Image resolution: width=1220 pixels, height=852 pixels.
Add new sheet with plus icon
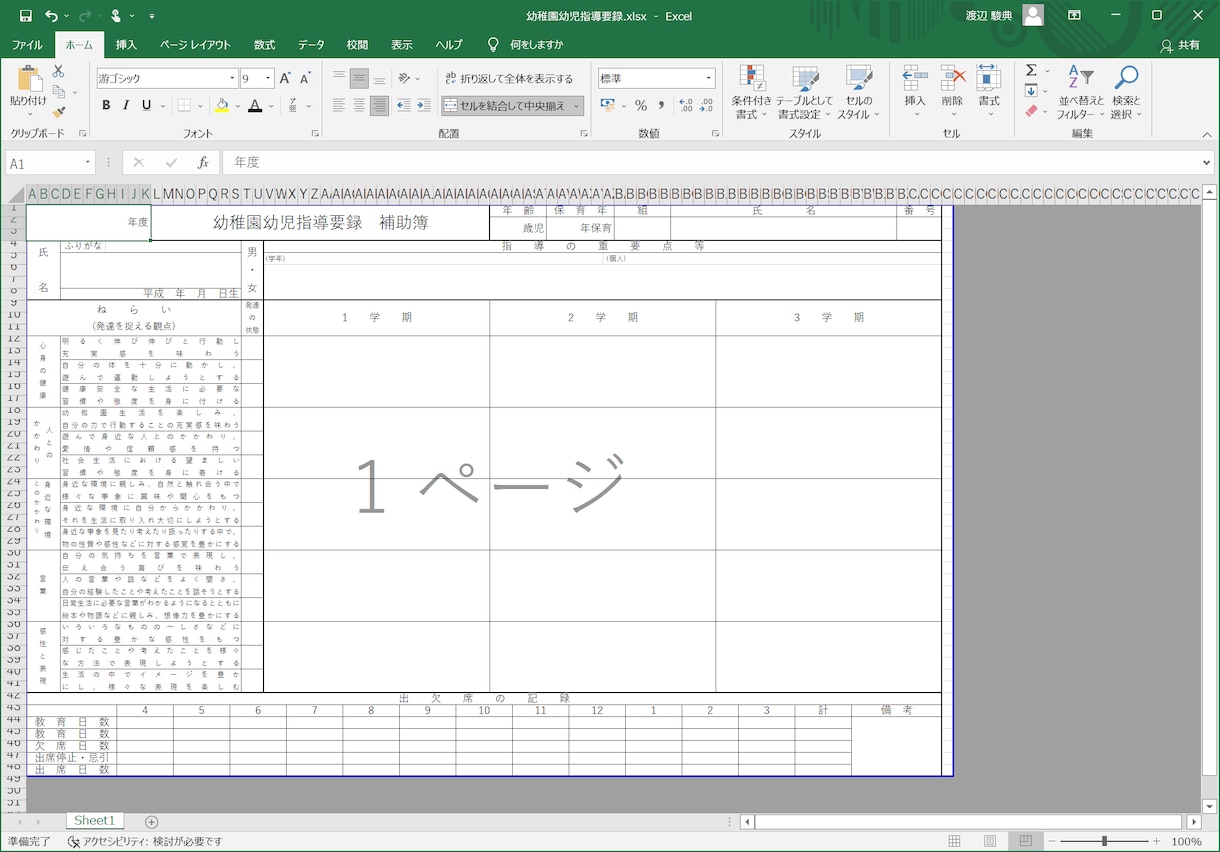click(151, 822)
